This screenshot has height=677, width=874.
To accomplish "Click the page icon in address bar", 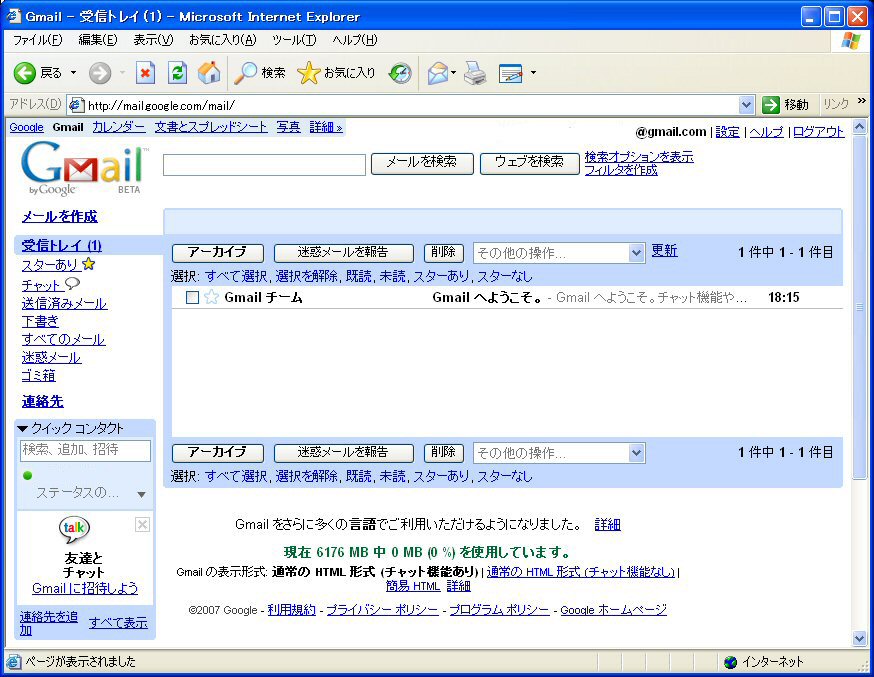I will tap(76, 105).
